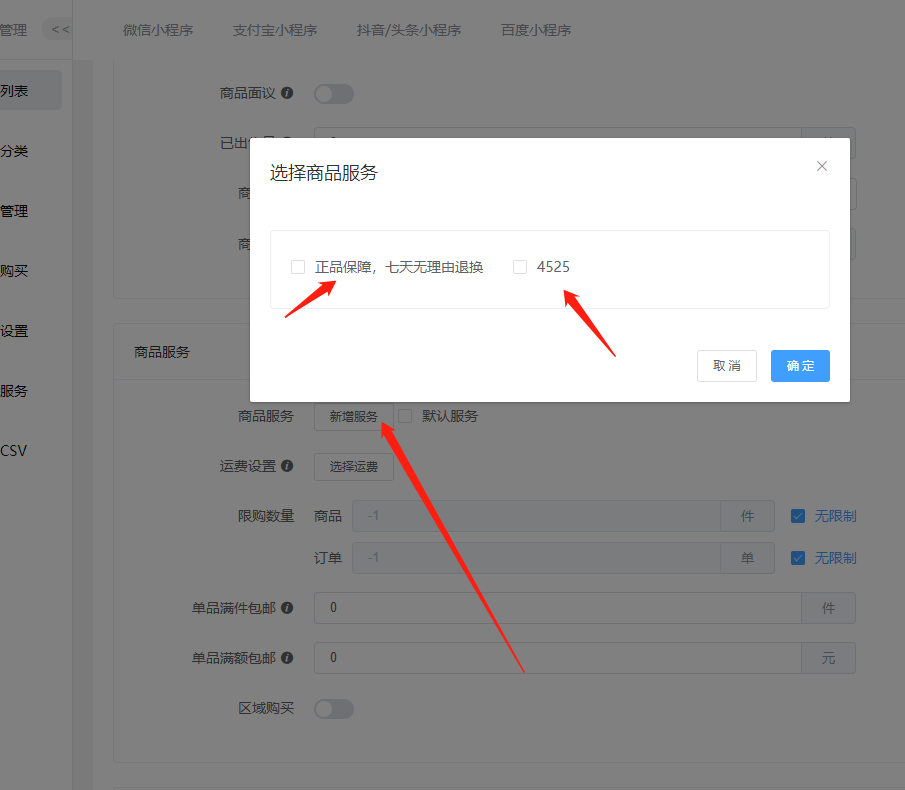Toggle the 商品面议 switch
The image size is (905, 790).
pyautogui.click(x=334, y=94)
